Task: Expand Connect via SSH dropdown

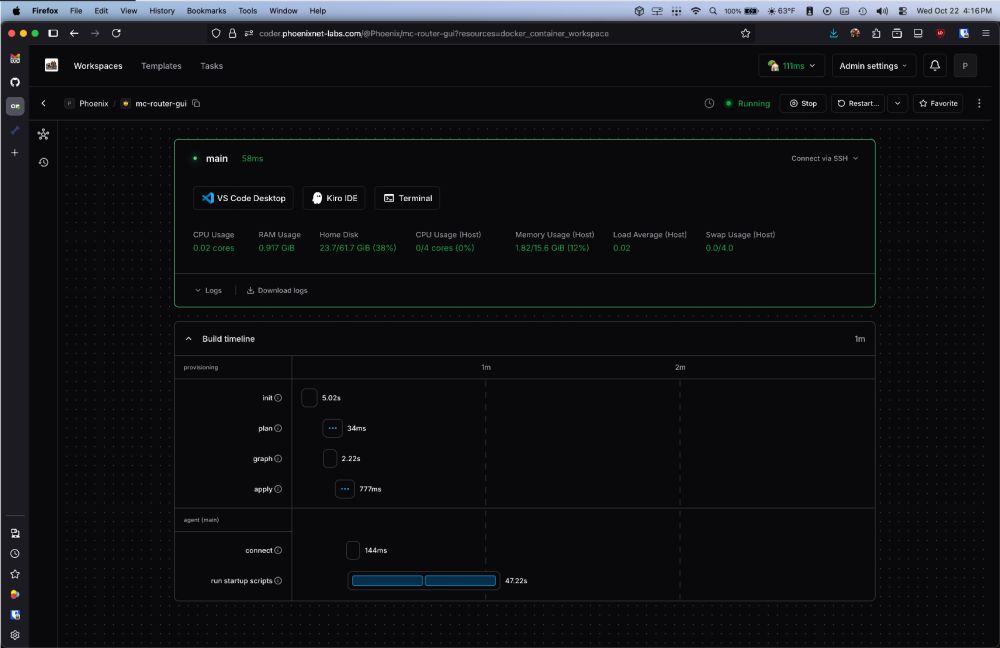Action: pyautogui.click(x=824, y=158)
